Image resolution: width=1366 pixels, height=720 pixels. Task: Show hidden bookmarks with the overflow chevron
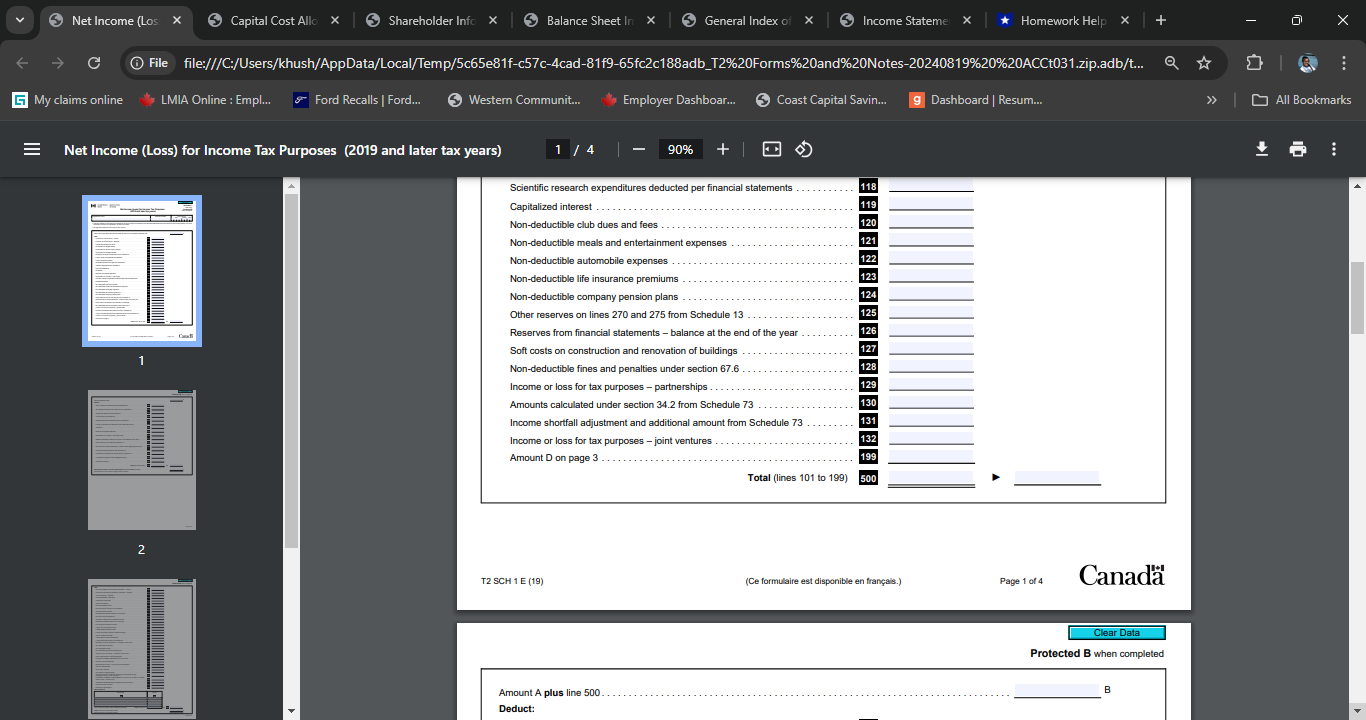coord(1212,100)
